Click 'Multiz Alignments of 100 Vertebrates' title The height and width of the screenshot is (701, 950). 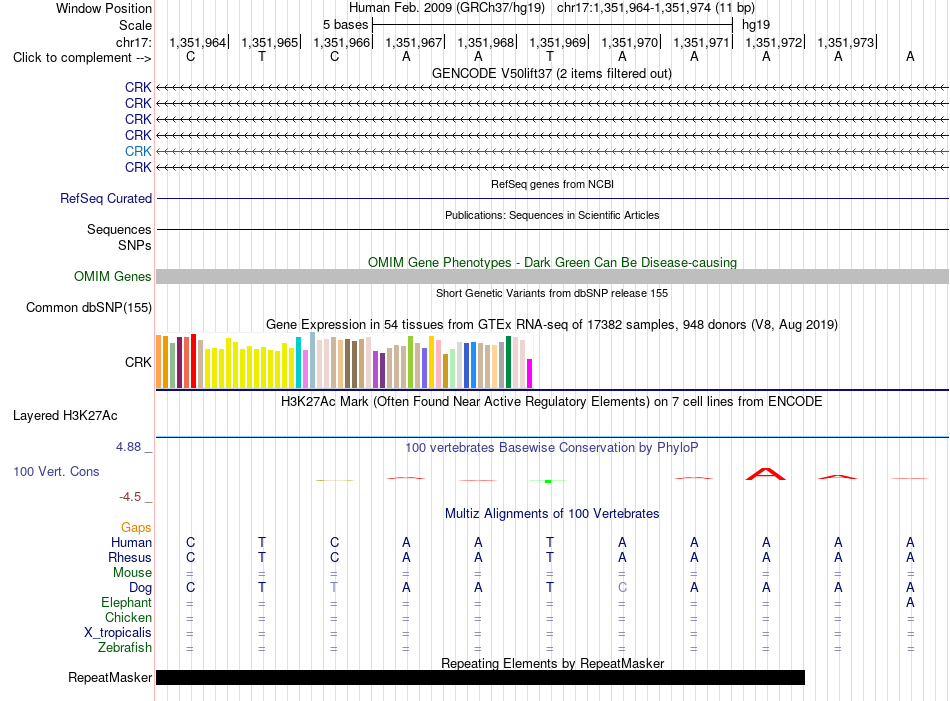(x=552, y=514)
